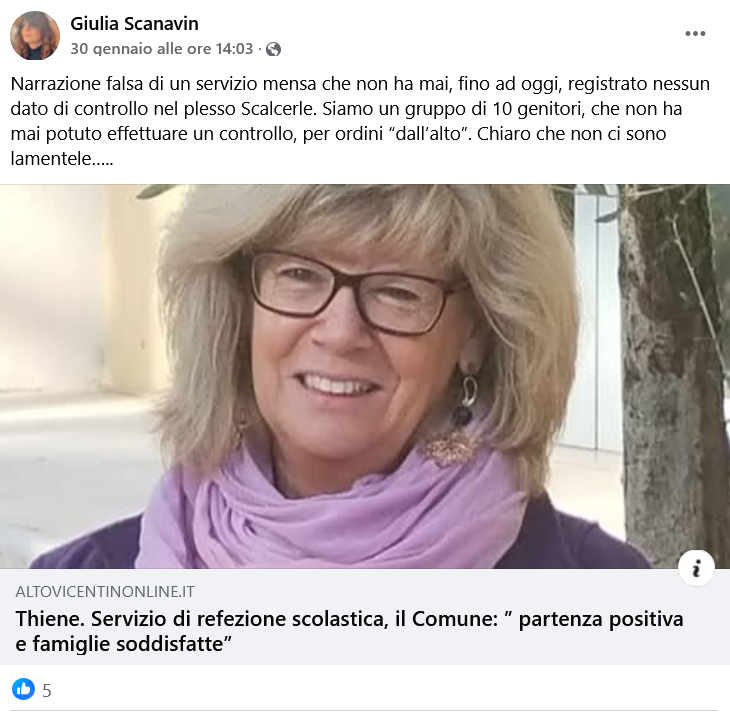Screen dimensions: 730x712
Task: Show who reacted via the count 5
Action: pos(47,691)
